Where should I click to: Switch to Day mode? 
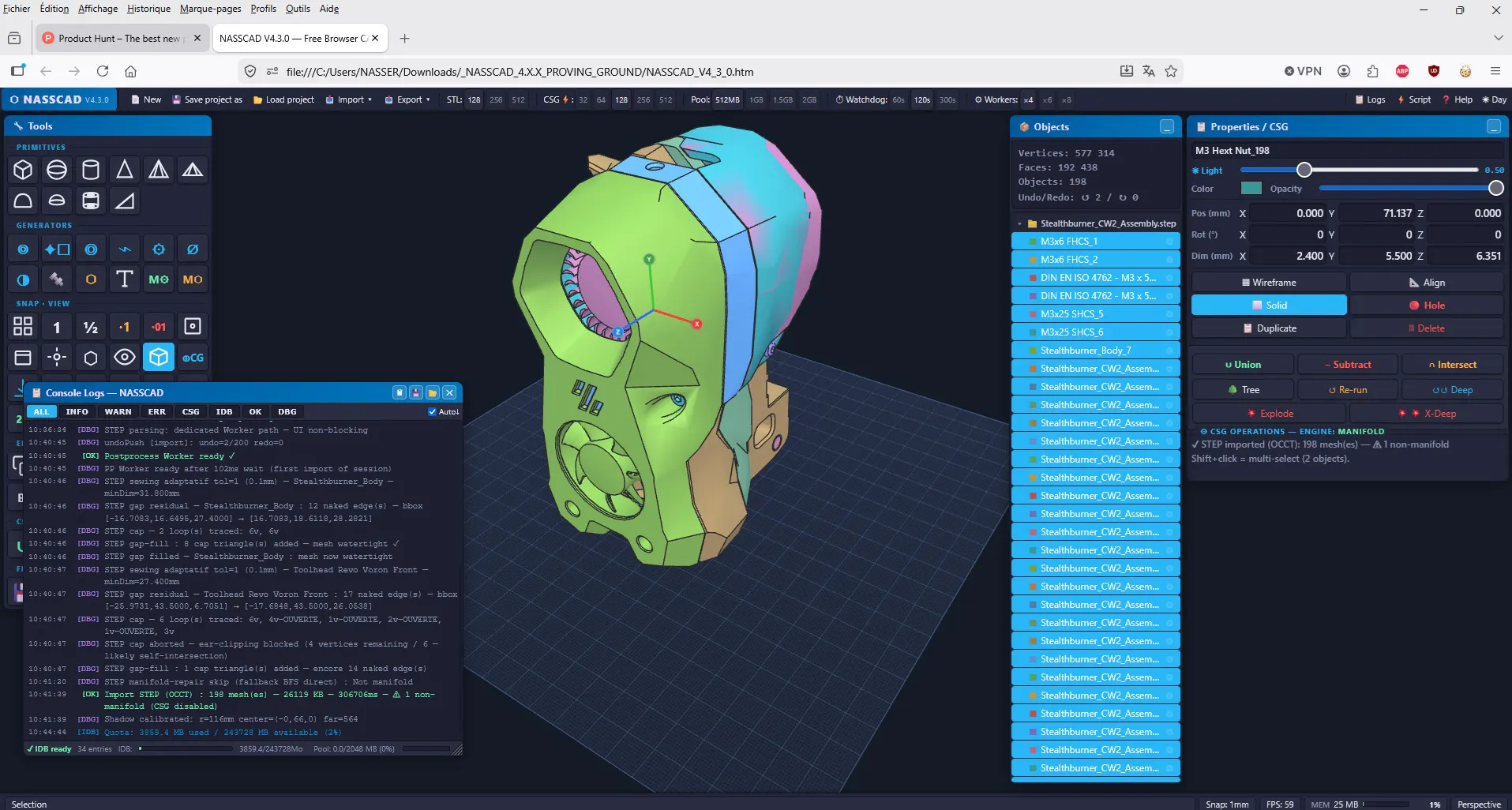coord(1494,99)
